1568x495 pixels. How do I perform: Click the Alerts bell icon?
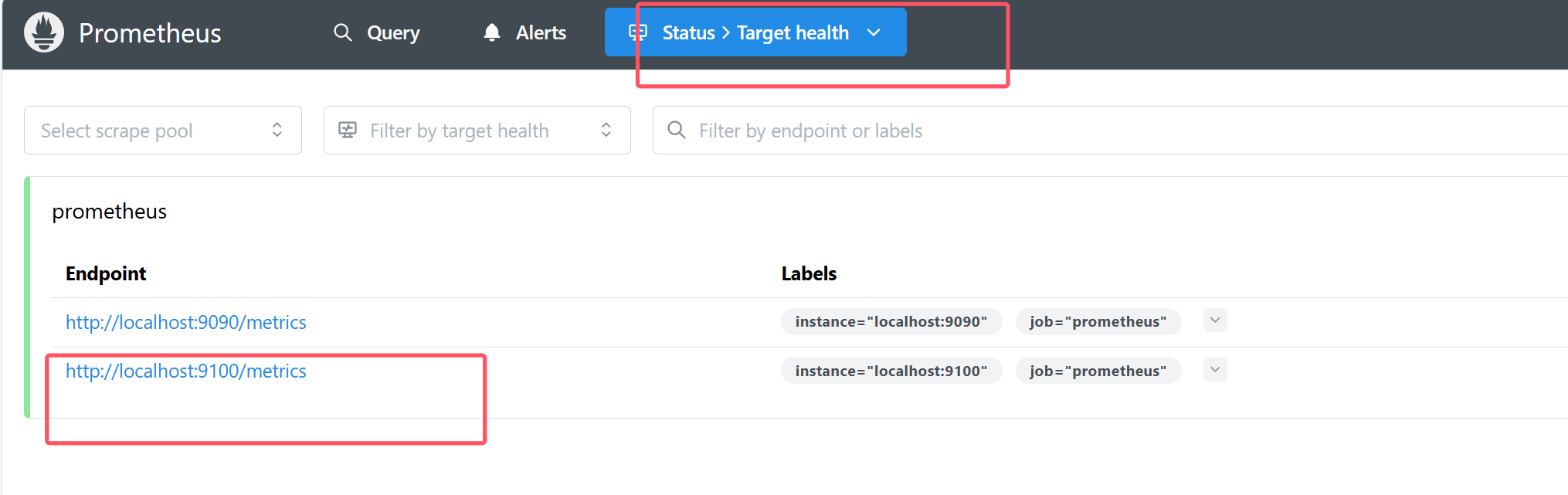tap(491, 32)
